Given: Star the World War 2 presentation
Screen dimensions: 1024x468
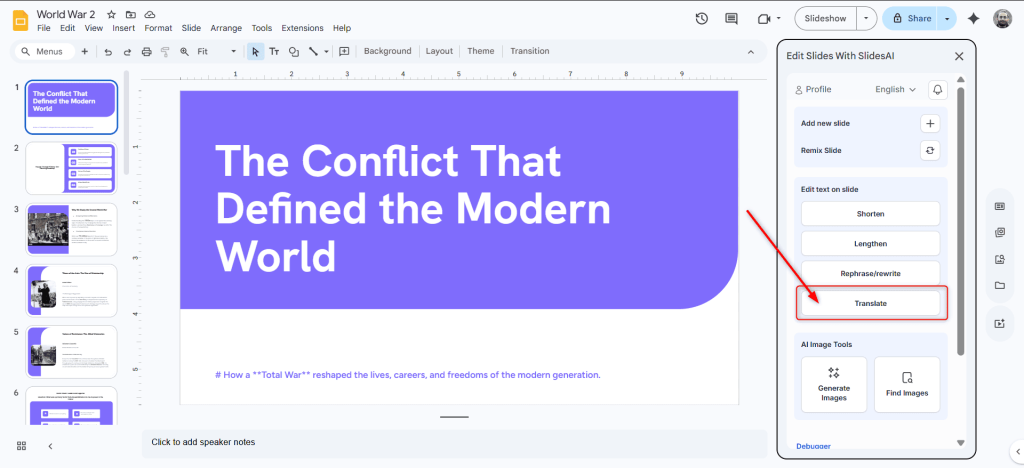Looking at the screenshot, I should point(112,14).
